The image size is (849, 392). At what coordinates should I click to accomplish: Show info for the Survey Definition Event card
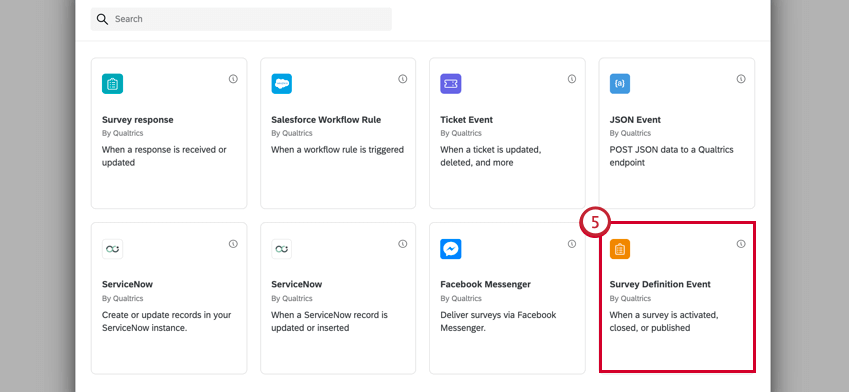(741, 244)
